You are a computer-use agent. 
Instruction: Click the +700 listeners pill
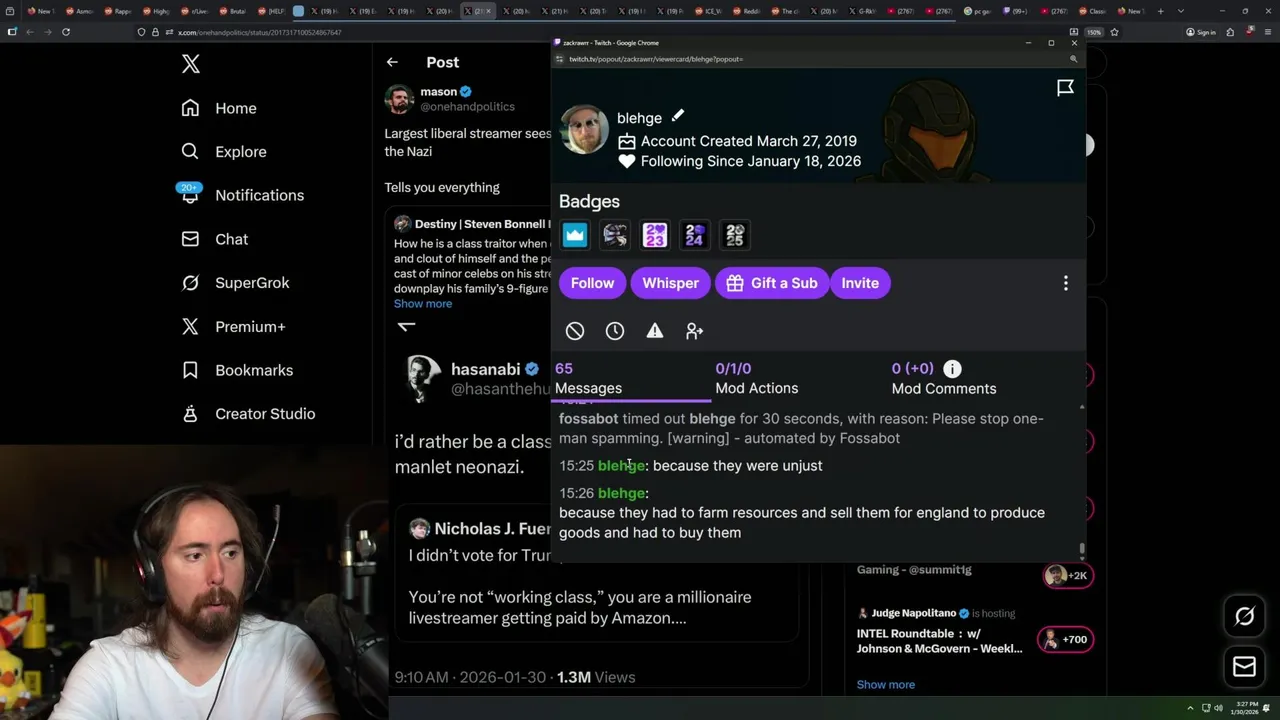point(1065,640)
